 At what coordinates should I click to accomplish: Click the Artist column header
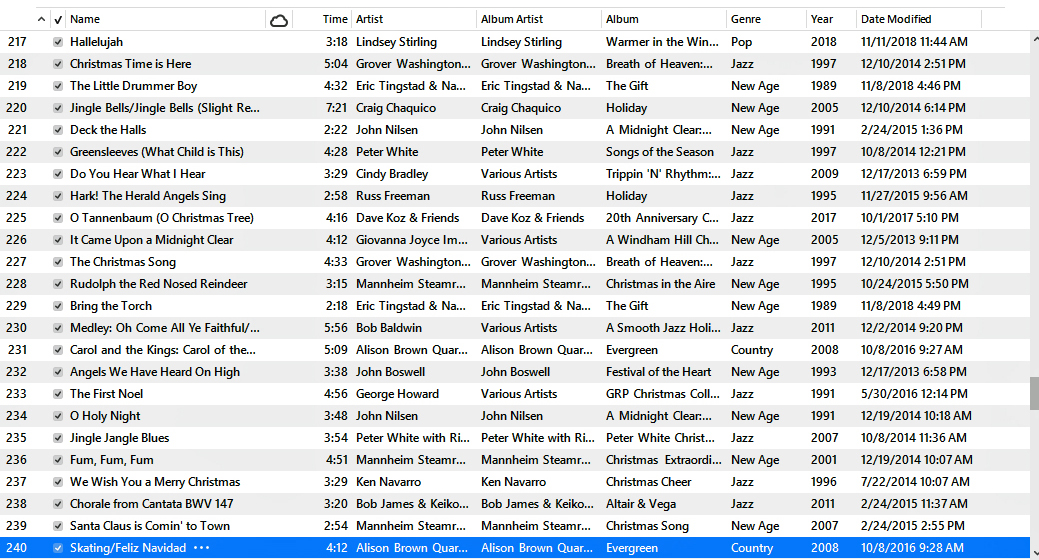coord(410,19)
